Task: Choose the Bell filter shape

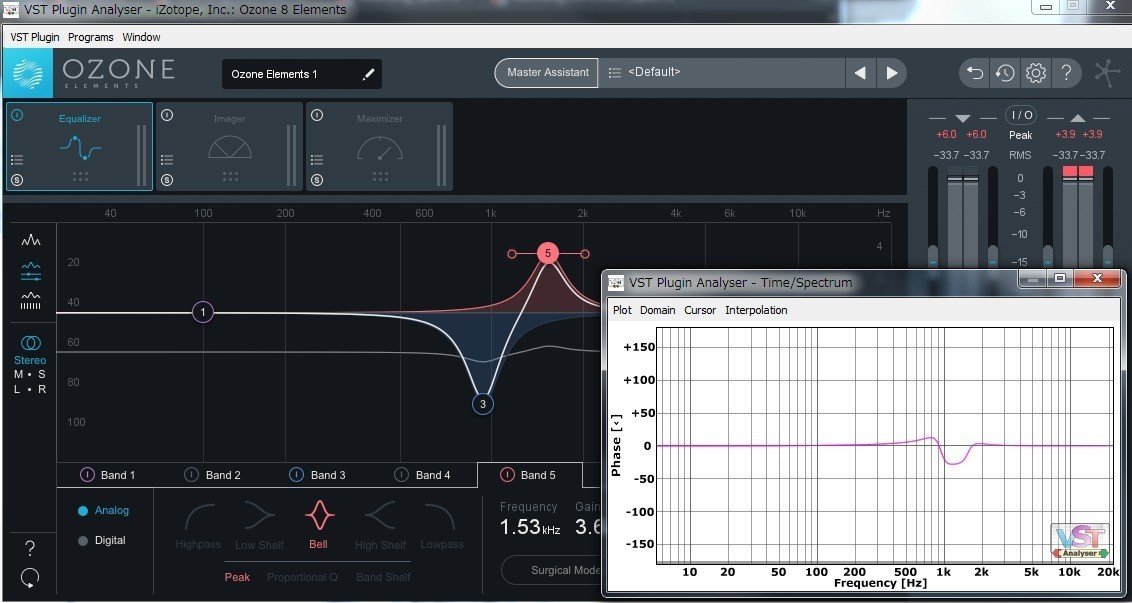Action: 318,526
